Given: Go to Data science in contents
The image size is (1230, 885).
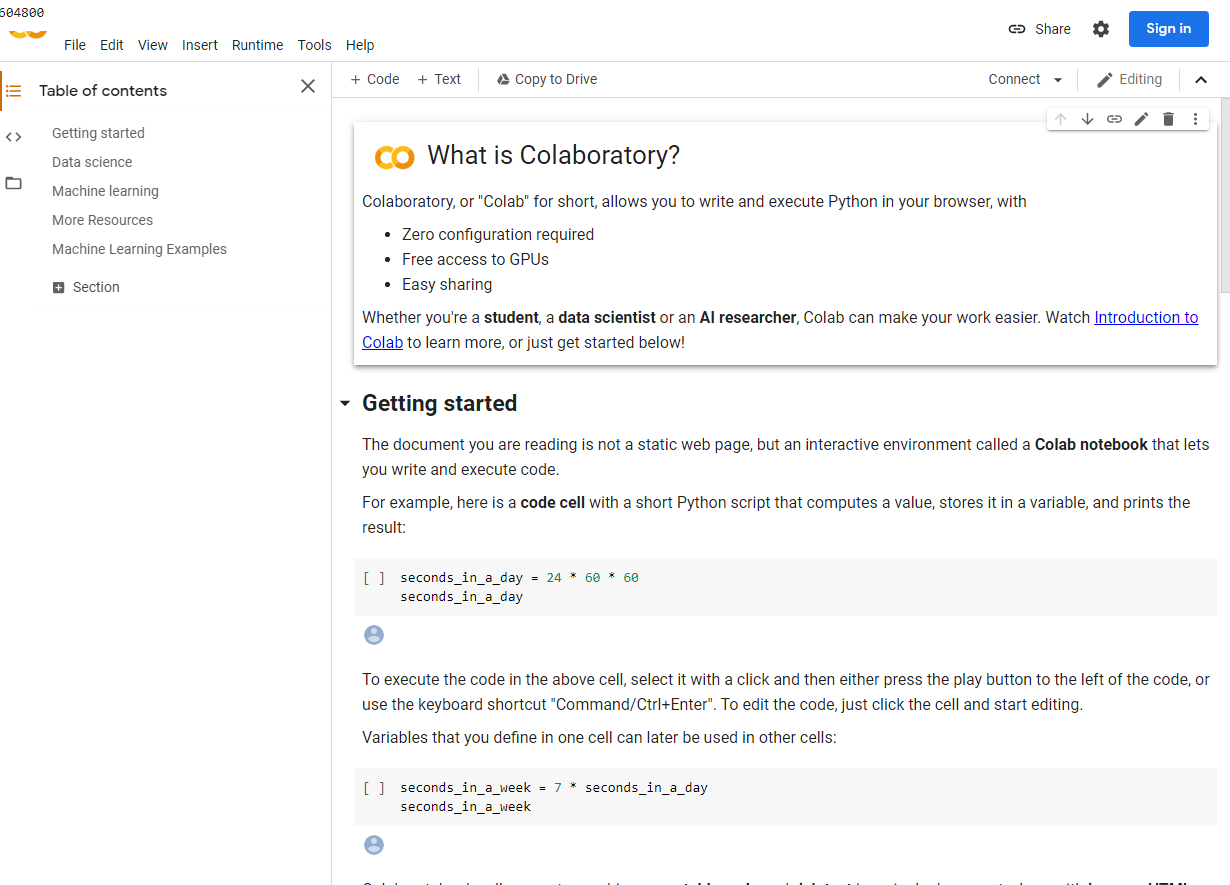Looking at the screenshot, I should tap(92, 162).
